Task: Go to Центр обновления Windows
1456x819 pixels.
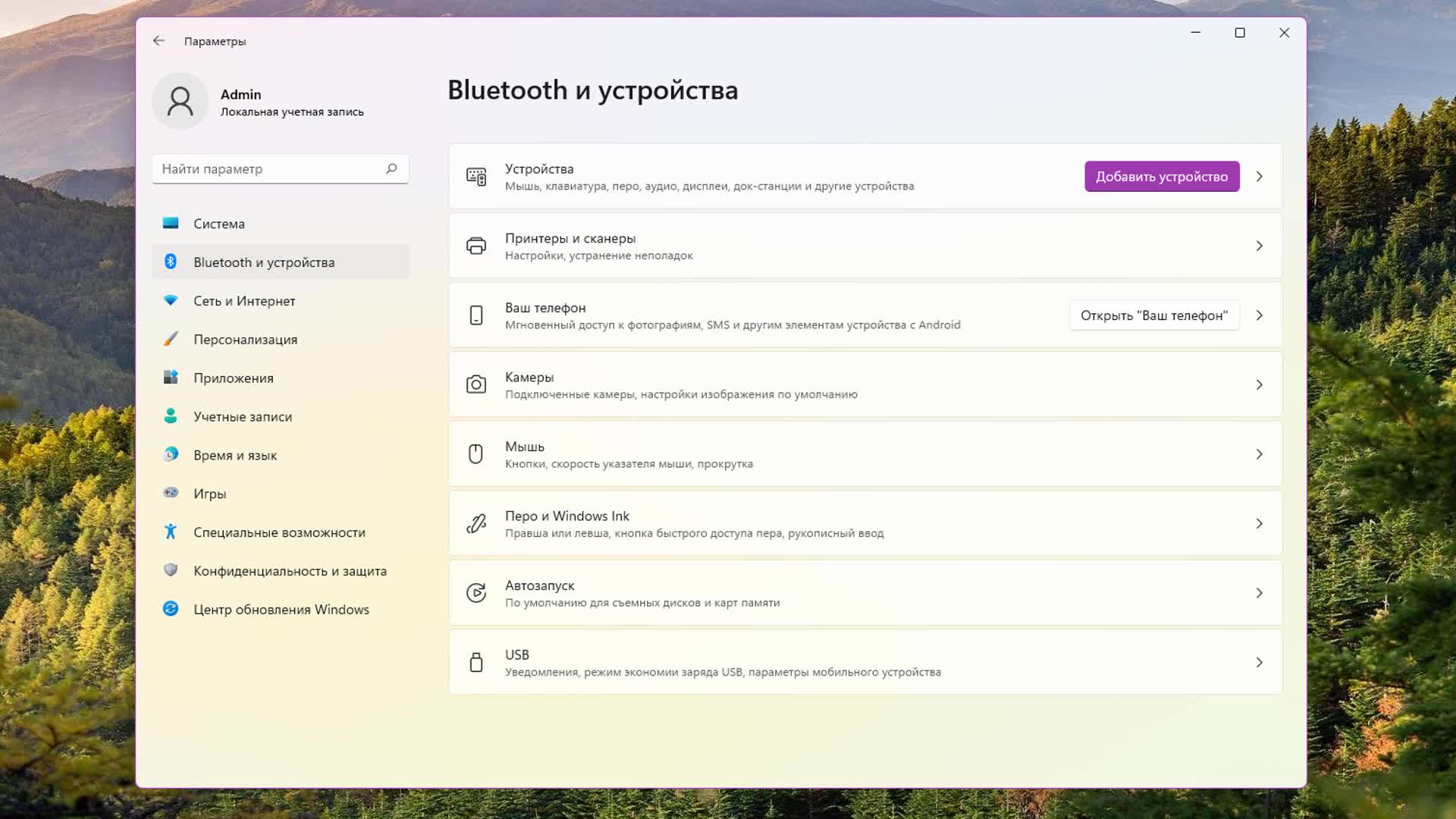Action: point(281,610)
